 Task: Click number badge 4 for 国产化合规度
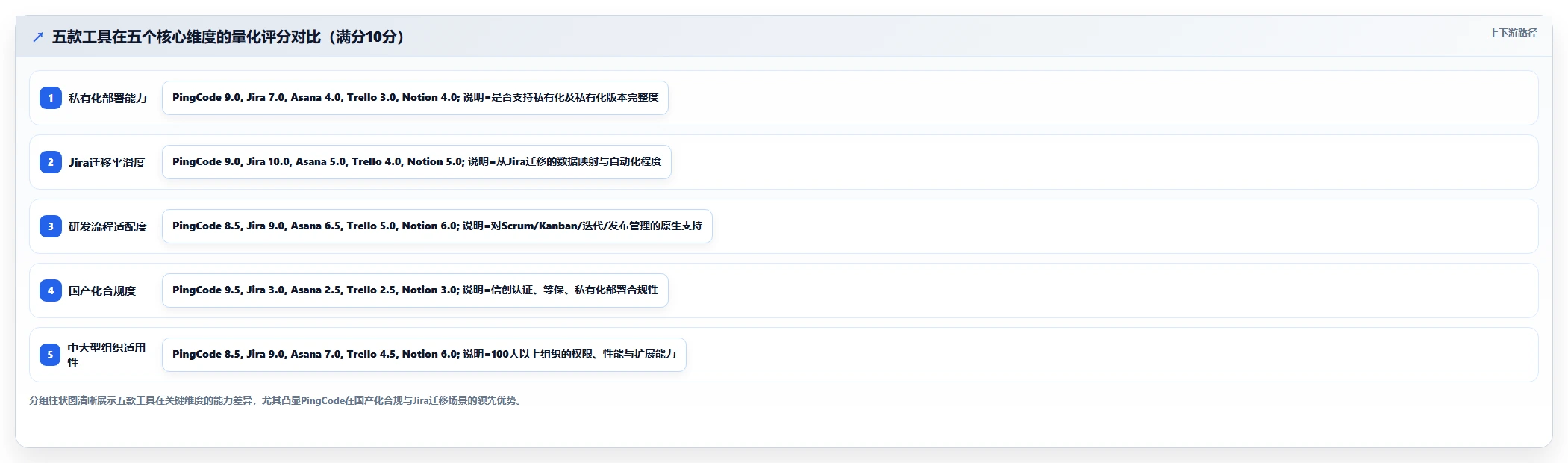coord(51,290)
